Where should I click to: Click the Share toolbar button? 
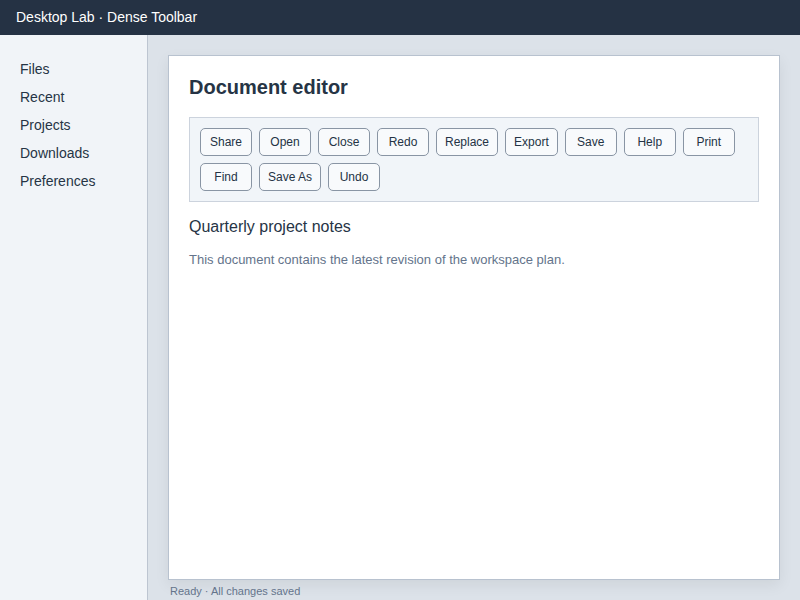click(226, 142)
